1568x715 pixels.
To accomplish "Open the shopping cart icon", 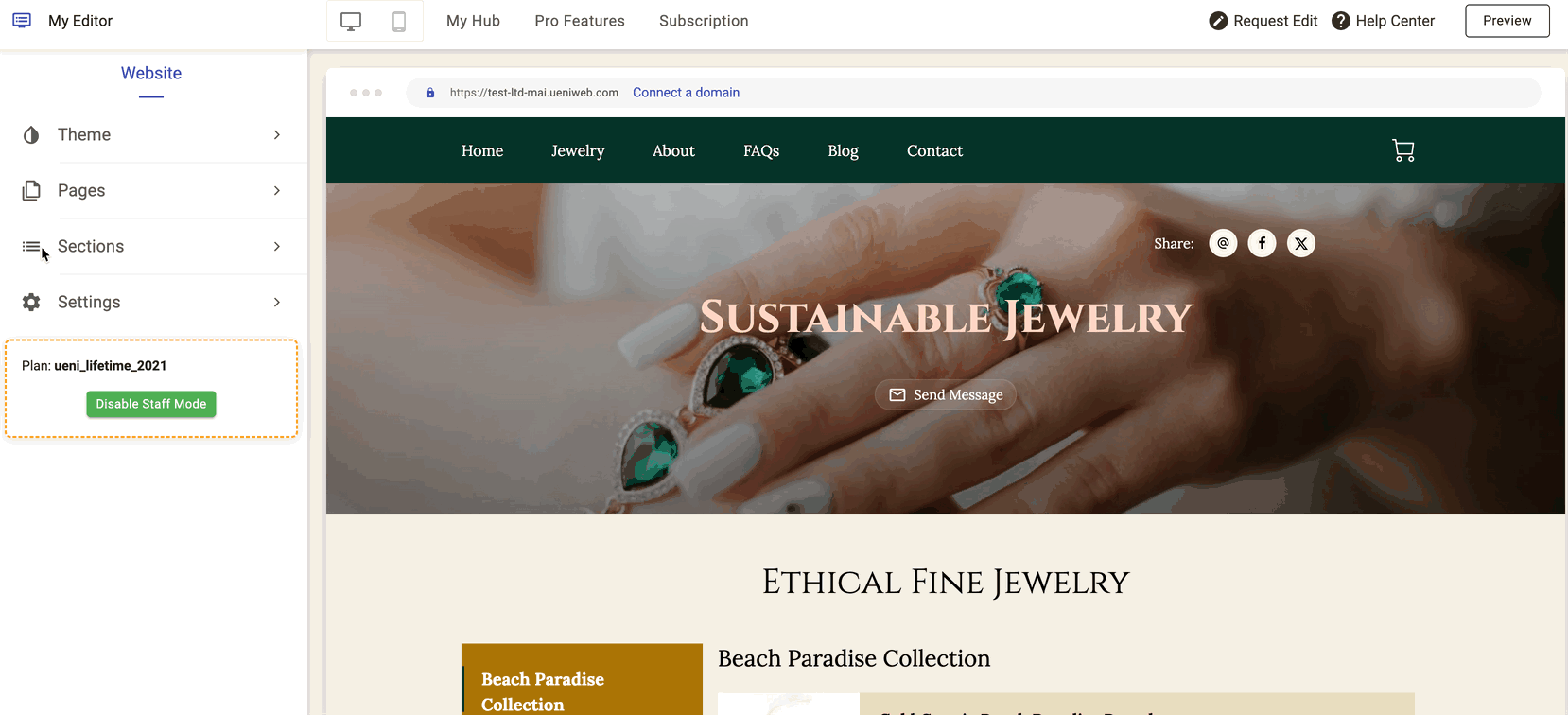I will (1403, 150).
